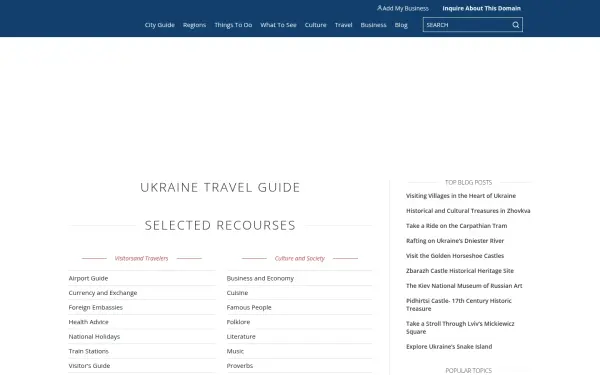Open Health Advice link

(x=88, y=322)
